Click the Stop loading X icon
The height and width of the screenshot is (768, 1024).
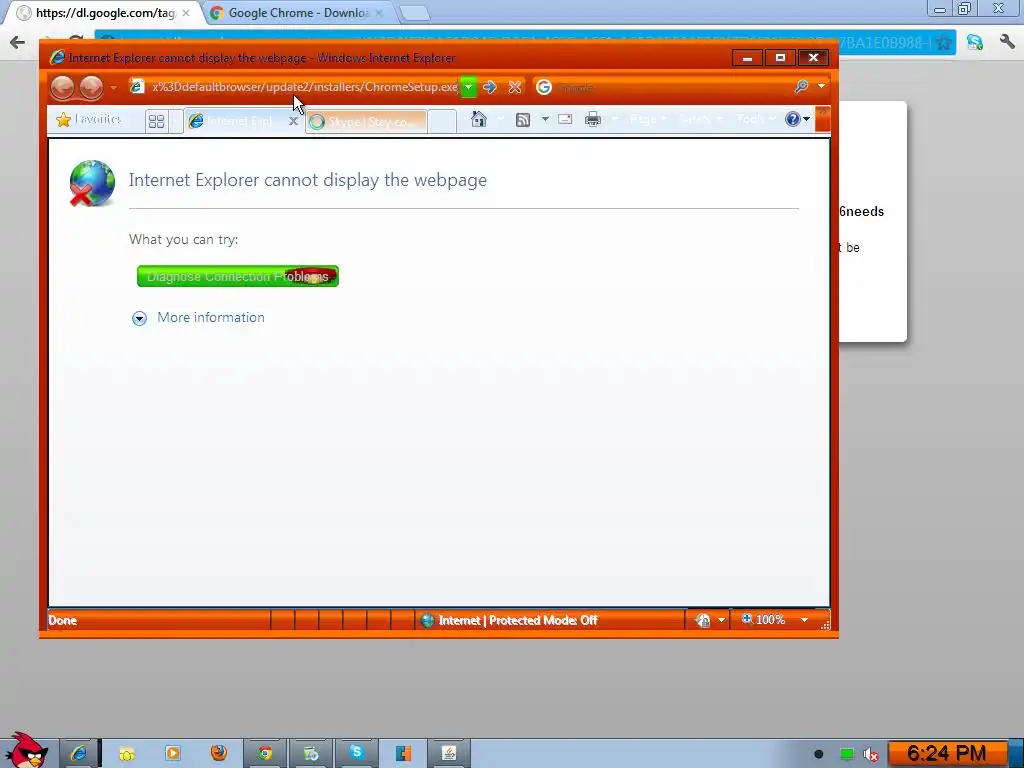pos(515,87)
